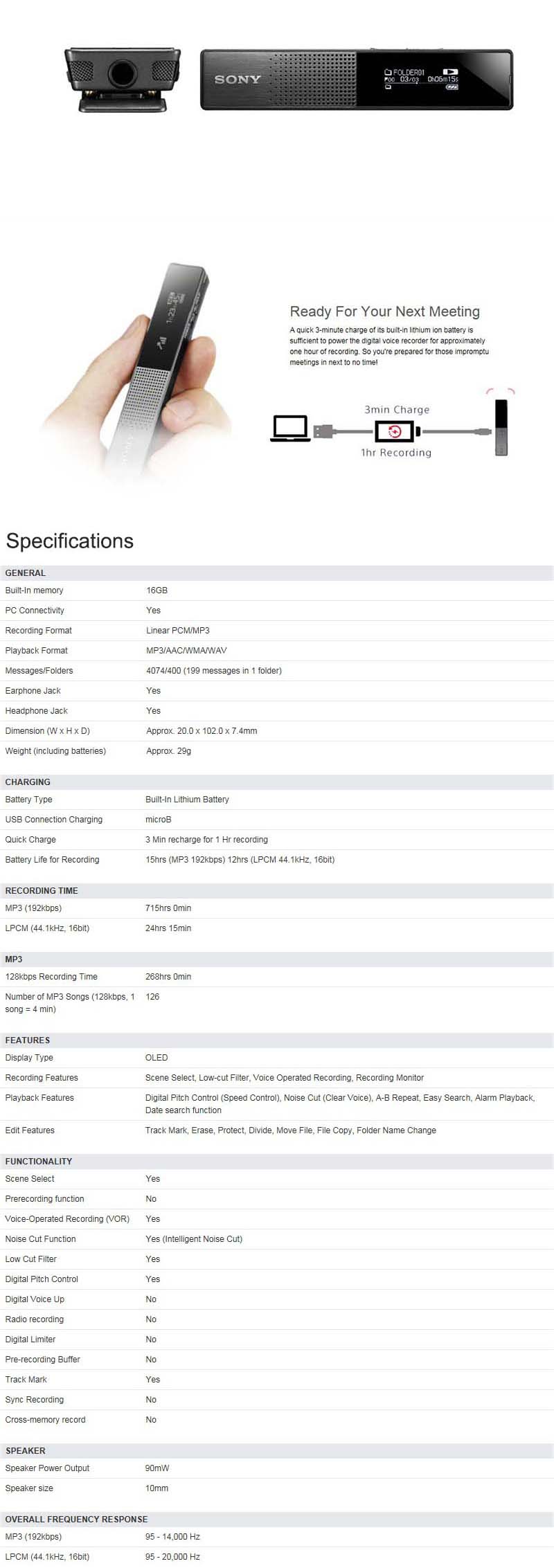Click the SPEAKER section header
Image resolution: width=554 pixels, height=1568 pixels.
pyautogui.click(x=26, y=1451)
